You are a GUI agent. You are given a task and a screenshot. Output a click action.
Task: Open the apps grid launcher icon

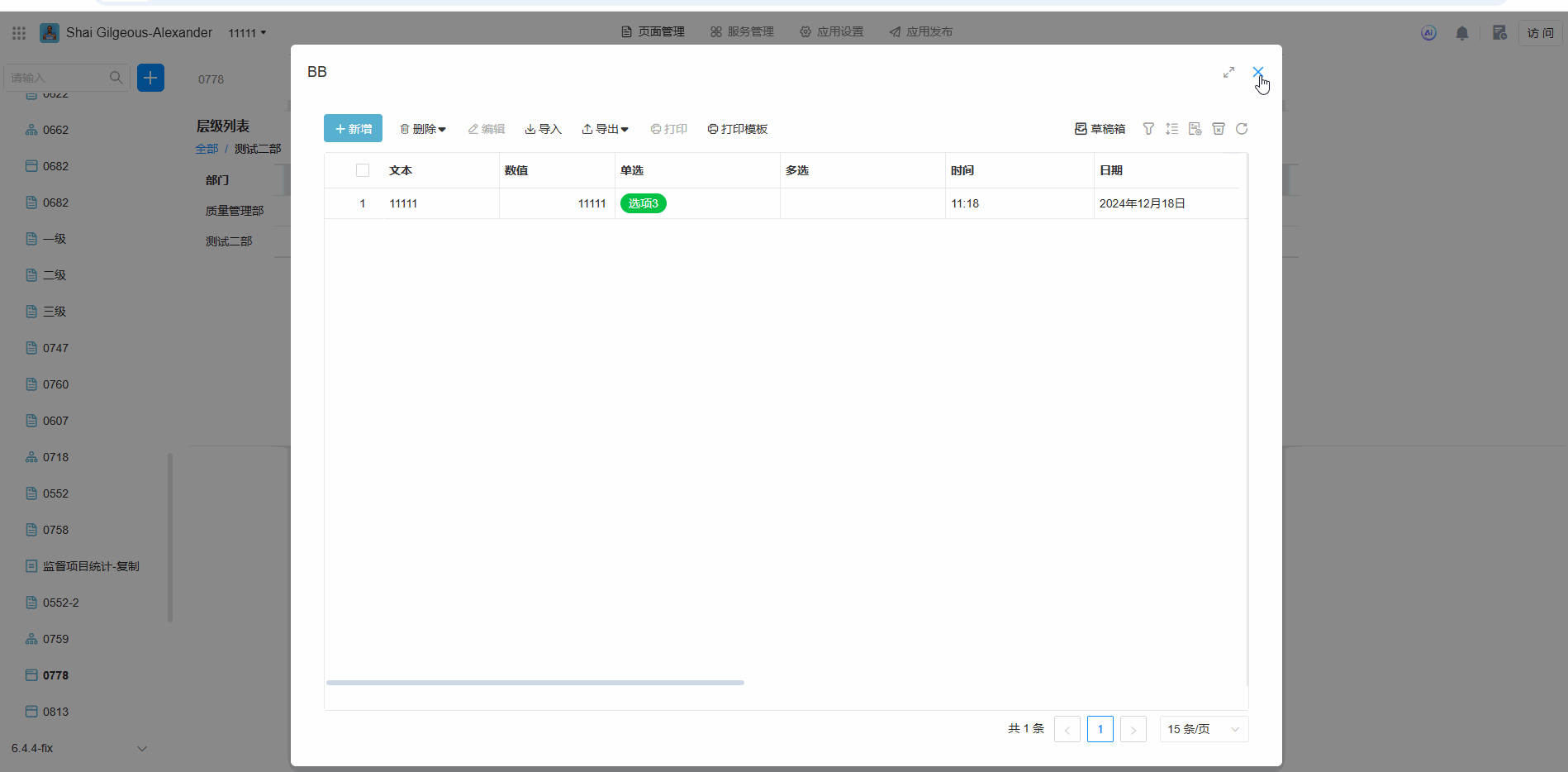point(19,33)
